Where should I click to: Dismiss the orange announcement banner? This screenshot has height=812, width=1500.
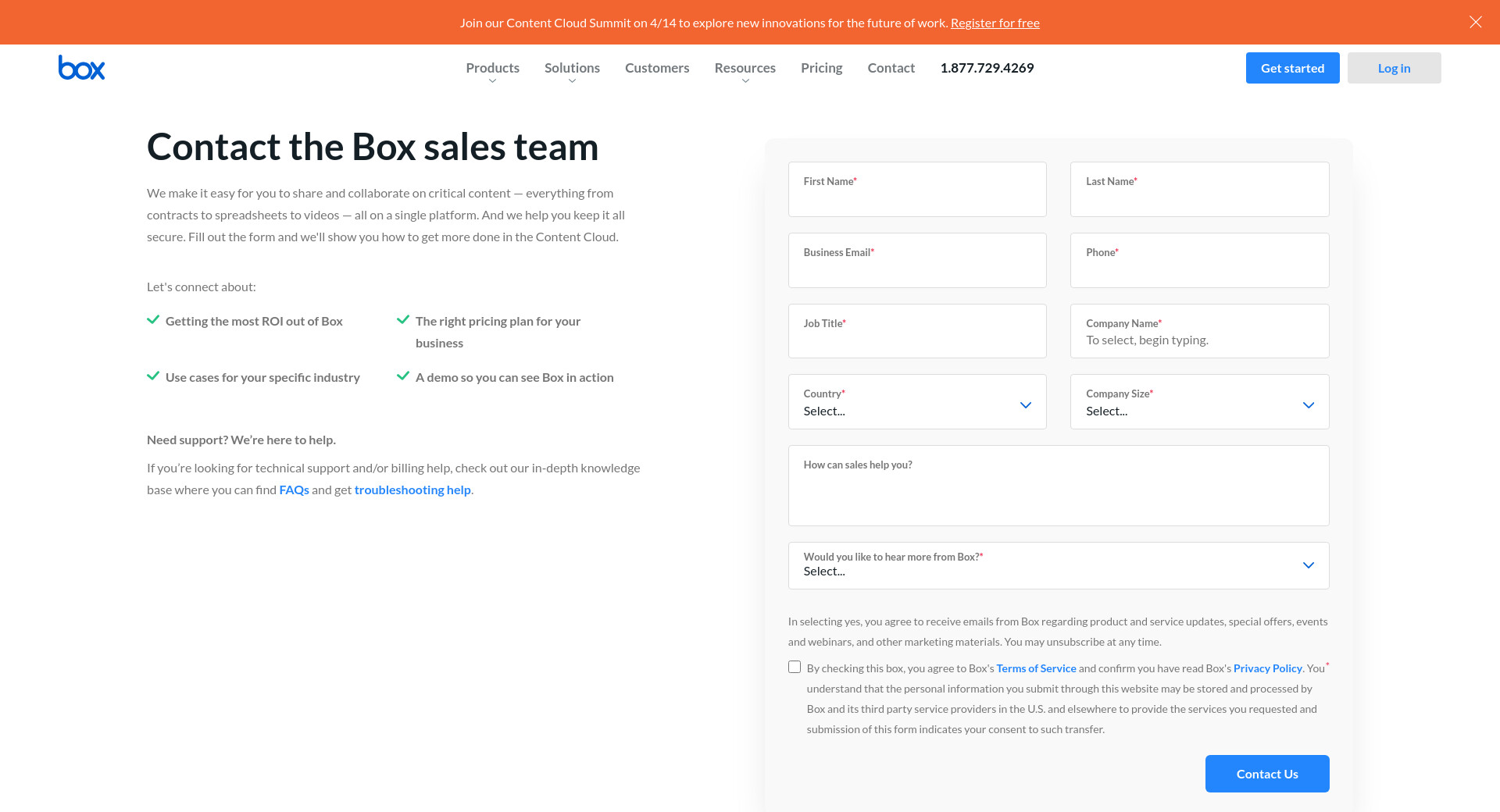click(x=1475, y=22)
